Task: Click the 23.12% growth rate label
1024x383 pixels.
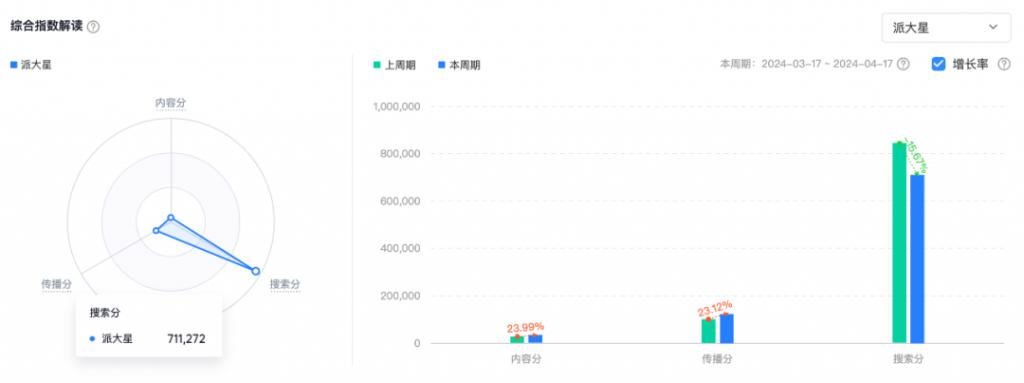Action: click(x=715, y=308)
